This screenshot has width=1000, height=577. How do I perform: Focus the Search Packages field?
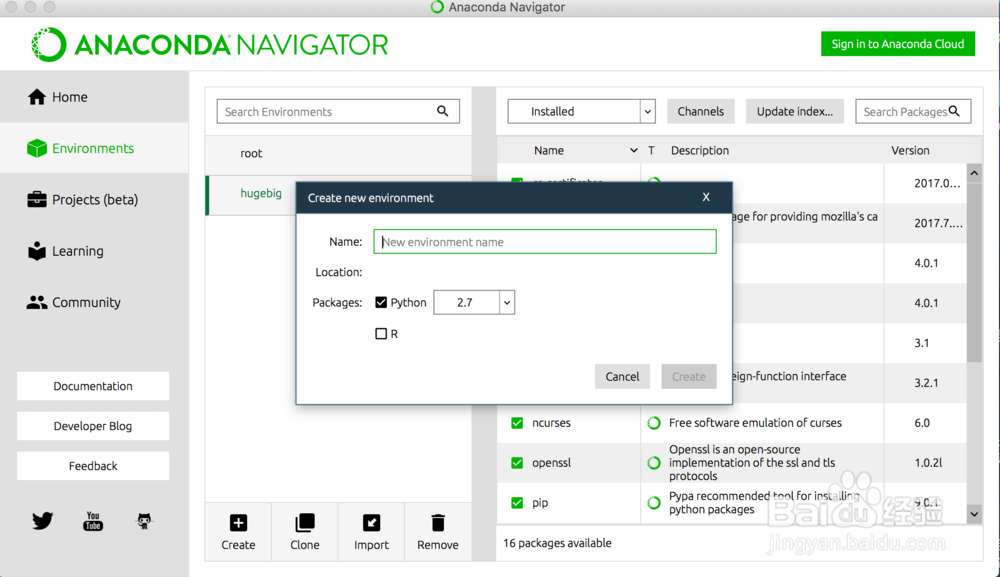(x=913, y=111)
